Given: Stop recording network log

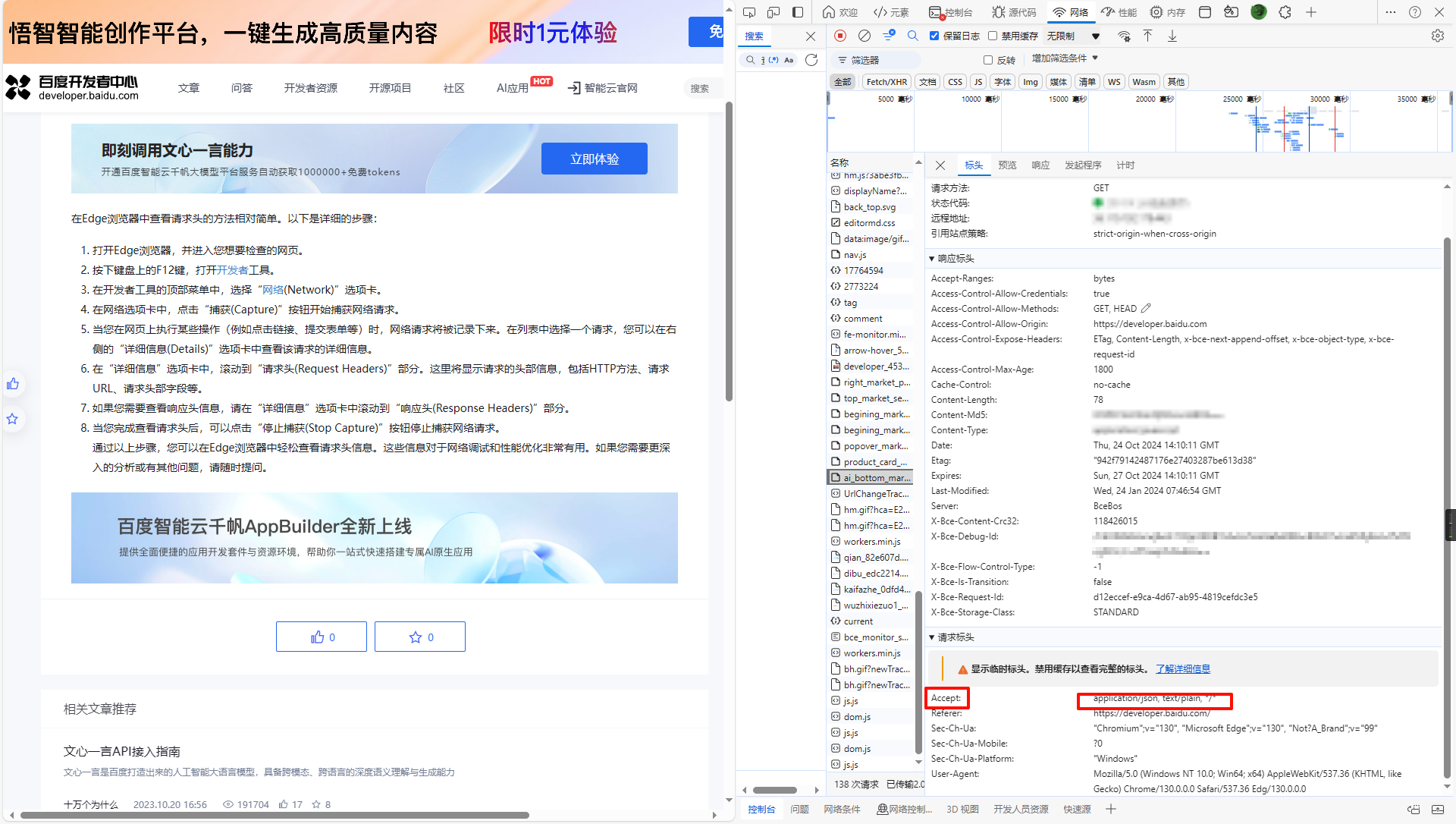Looking at the screenshot, I should tap(840, 36).
